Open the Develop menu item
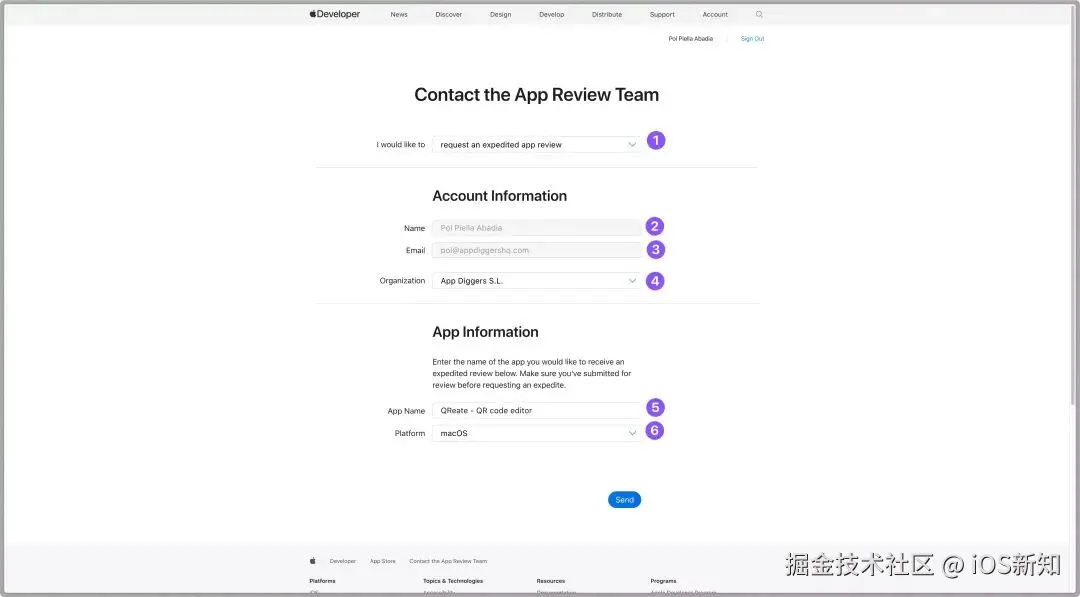Image resolution: width=1080 pixels, height=597 pixels. click(x=552, y=14)
